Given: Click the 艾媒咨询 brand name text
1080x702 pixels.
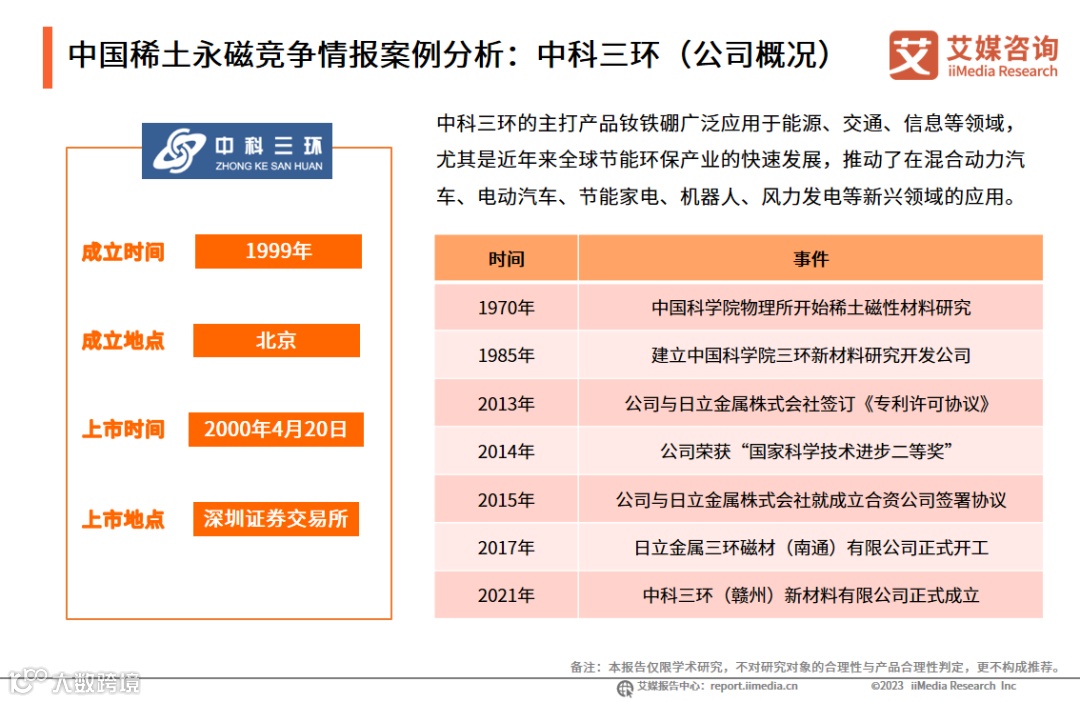Looking at the screenshot, I should pos(1002,48).
